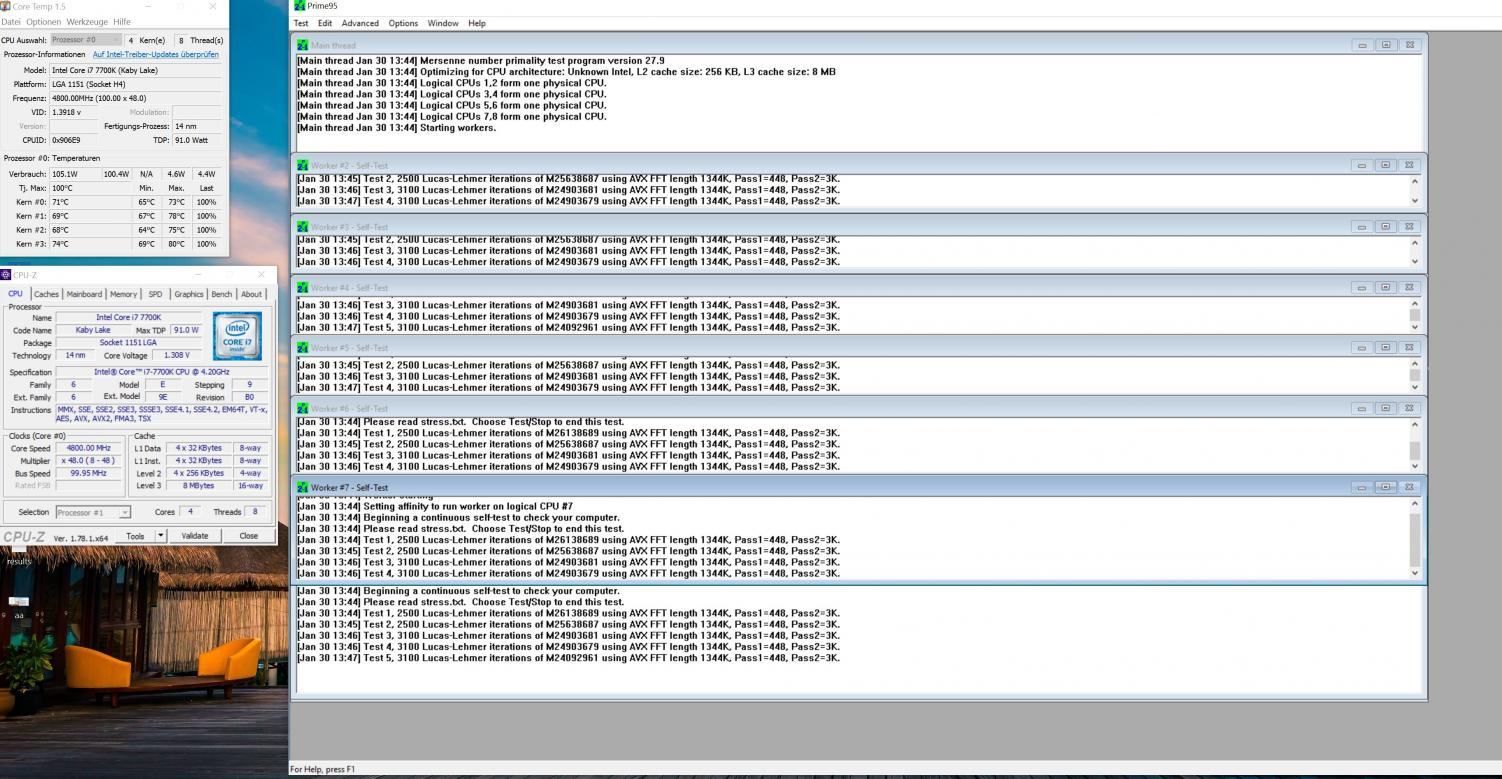Click the CPU-Z title bar icon
Viewport: 1502px width, 779px height.
6,275
